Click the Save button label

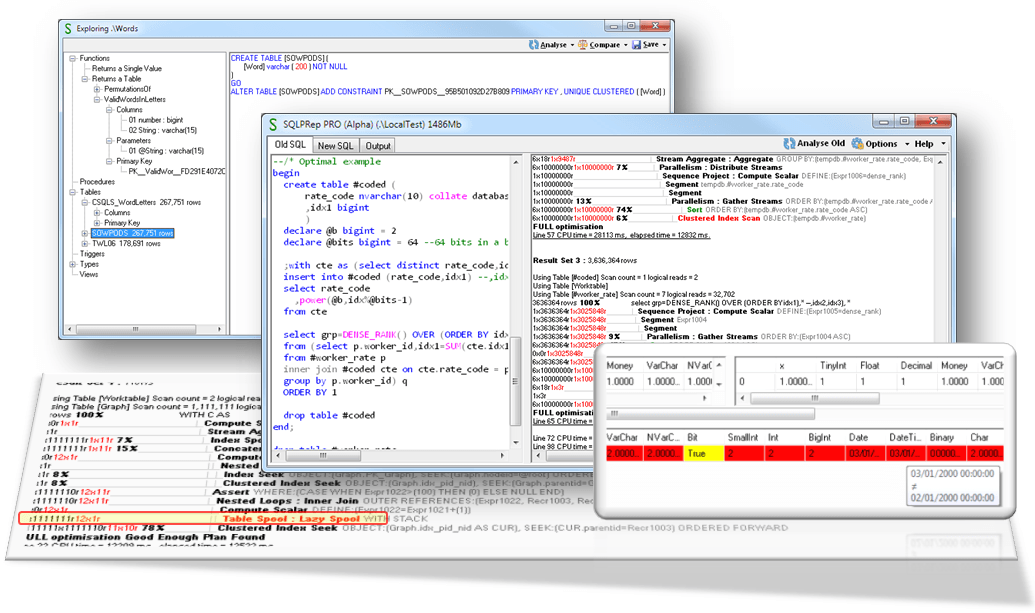coord(650,45)
